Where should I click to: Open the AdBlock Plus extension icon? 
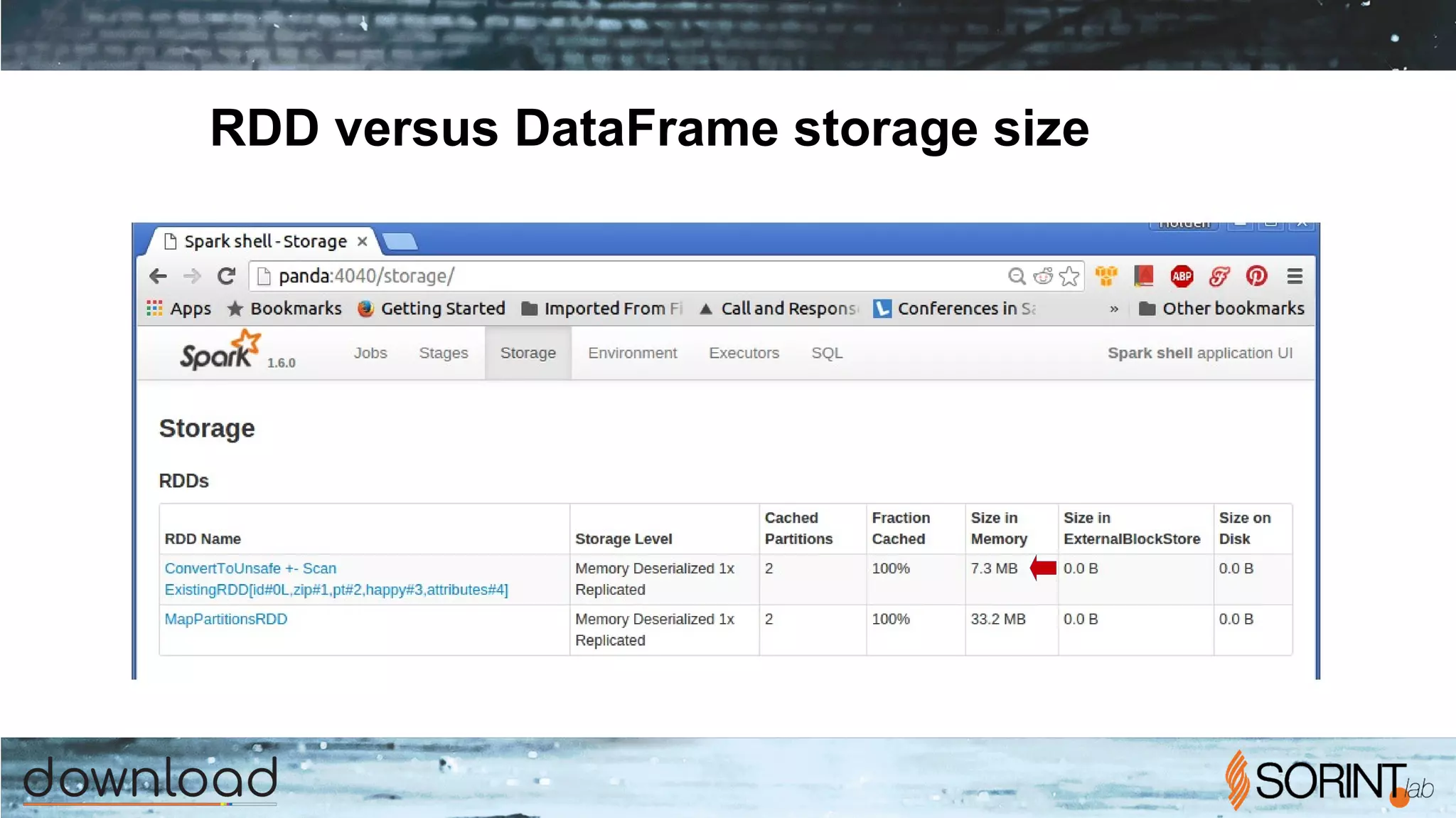tap(1182, 276)
